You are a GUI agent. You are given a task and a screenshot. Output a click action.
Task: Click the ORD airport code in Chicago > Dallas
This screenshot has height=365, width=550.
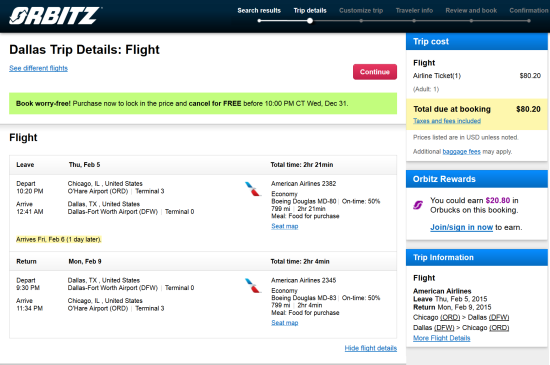(450, 317)
